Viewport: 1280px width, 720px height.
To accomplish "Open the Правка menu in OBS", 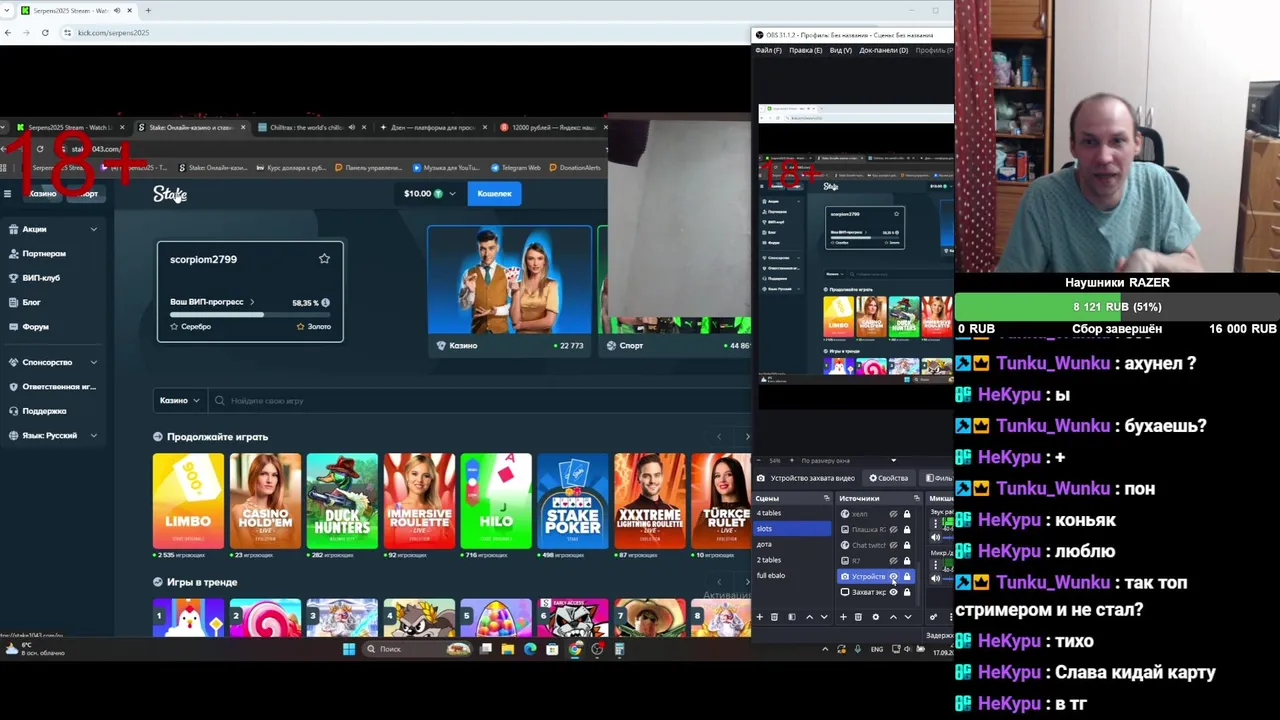I will click(x=805, y=50).
